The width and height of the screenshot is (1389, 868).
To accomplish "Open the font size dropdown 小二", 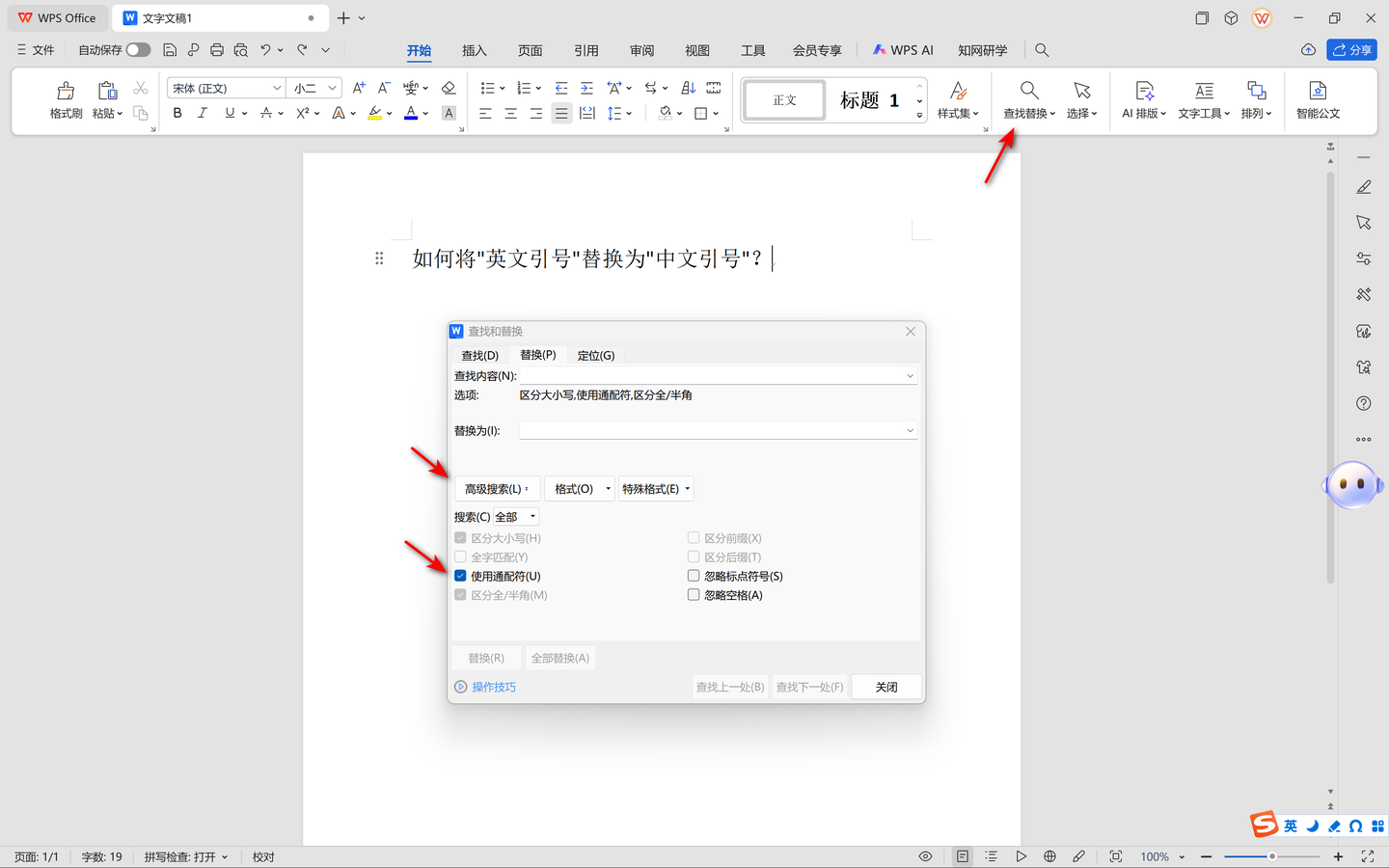I will 333,88.
